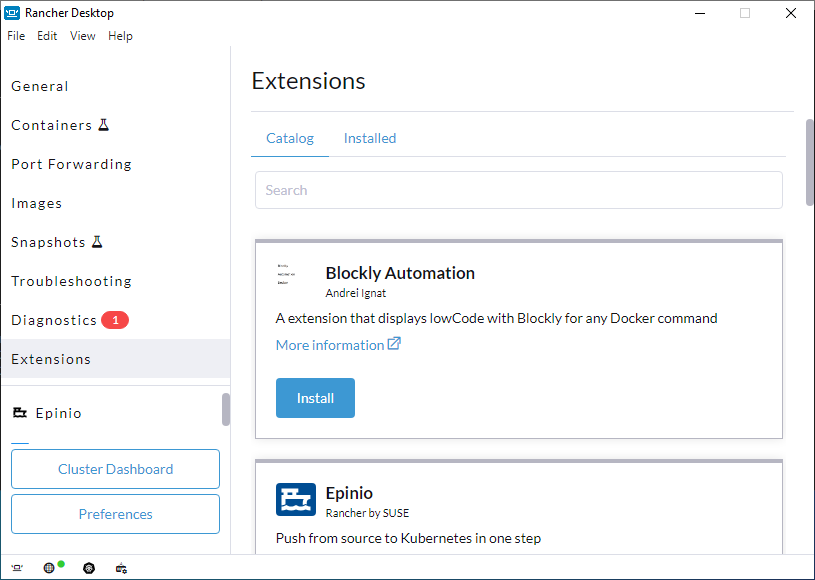Click the Blockly lowCode description text

[496, 318]
